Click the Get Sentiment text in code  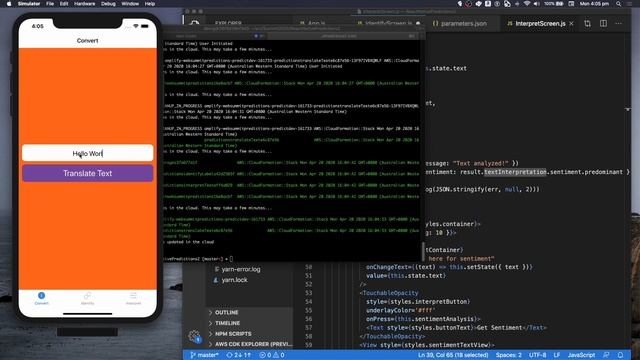click(x=499, y=328)
